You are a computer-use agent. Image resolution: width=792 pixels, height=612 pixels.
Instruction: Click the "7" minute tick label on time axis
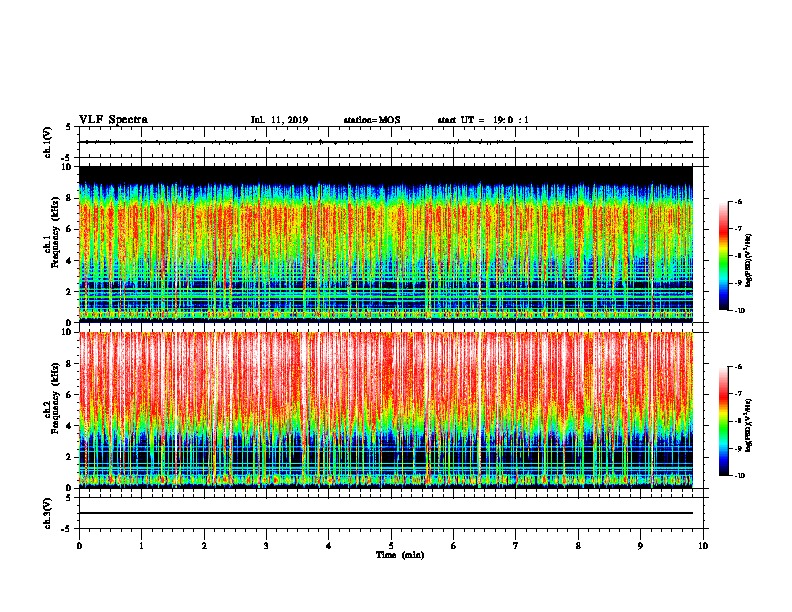[516, 546]
